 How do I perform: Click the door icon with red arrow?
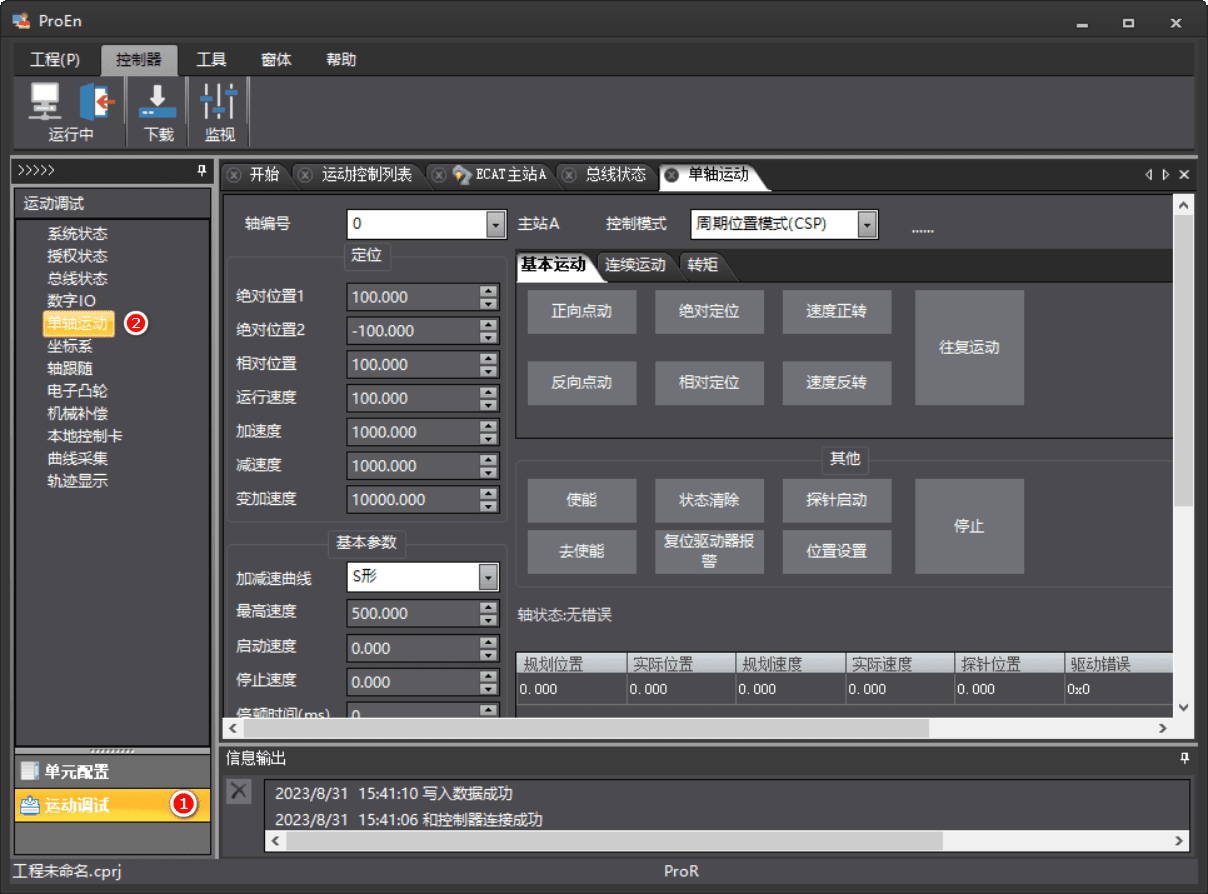click(97, 101)
